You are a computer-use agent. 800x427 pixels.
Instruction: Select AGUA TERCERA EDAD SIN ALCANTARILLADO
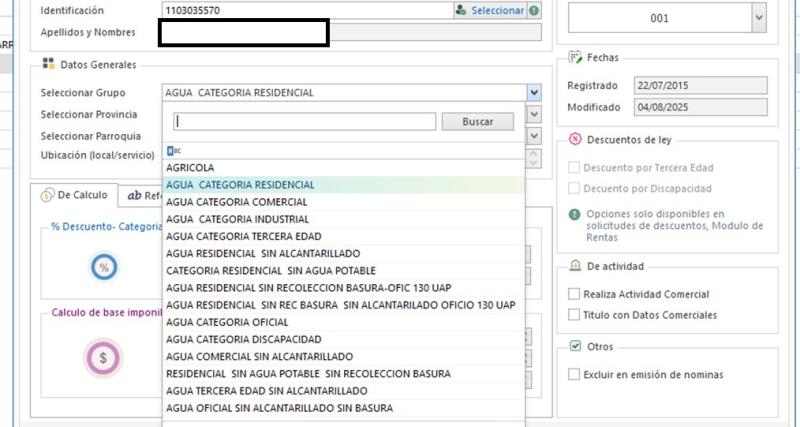click(343, 391)
